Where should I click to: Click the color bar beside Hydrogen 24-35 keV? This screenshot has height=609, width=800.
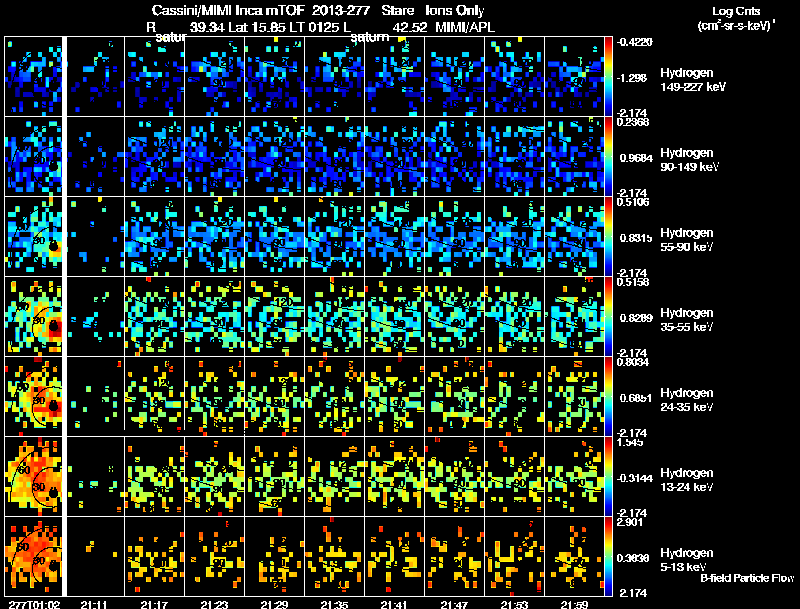[x=608, y=397]
